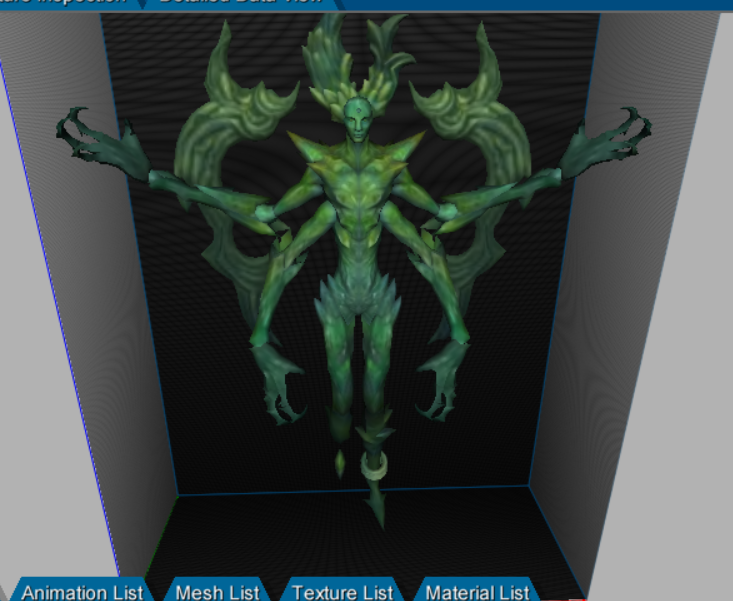Open the Animation List tab
Screen dimensions: 733x601
pos(82,591)
